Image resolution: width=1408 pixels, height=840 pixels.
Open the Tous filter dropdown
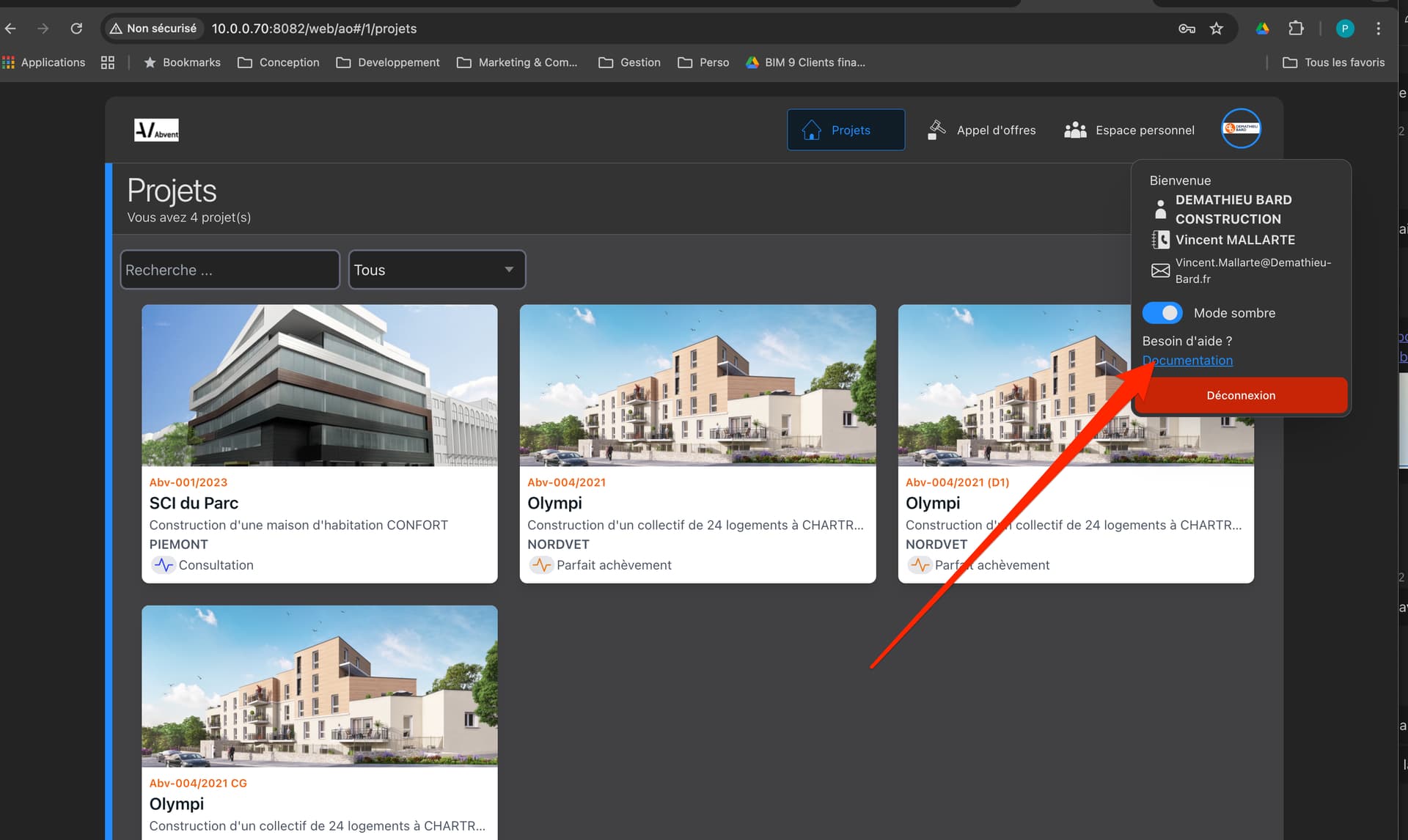(437, 270)
